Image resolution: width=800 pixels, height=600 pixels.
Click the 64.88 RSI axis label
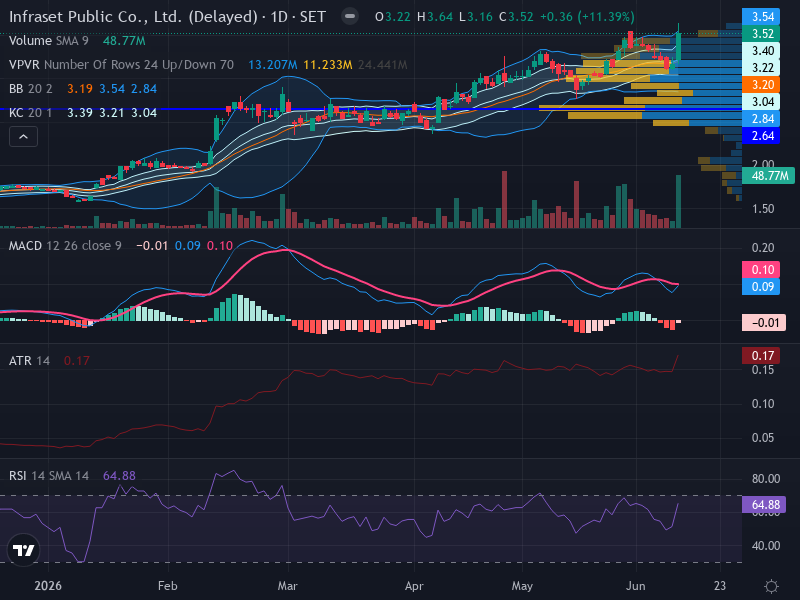click(764, 505)
